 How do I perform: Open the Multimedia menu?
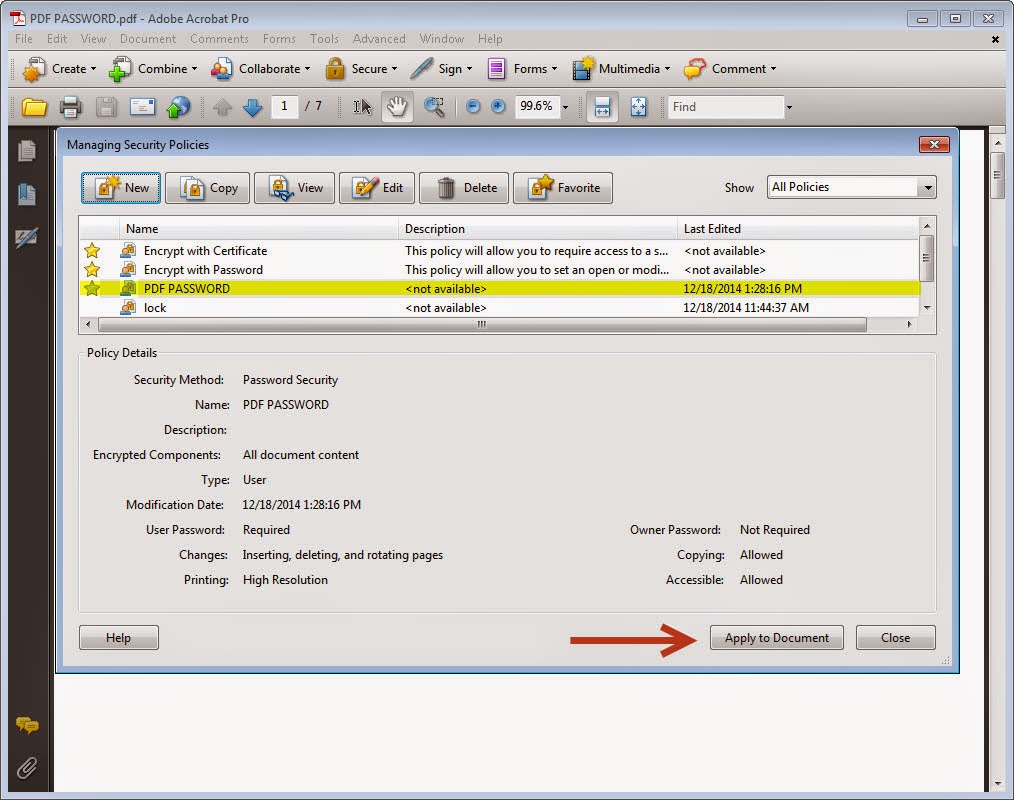coord(621,69)
